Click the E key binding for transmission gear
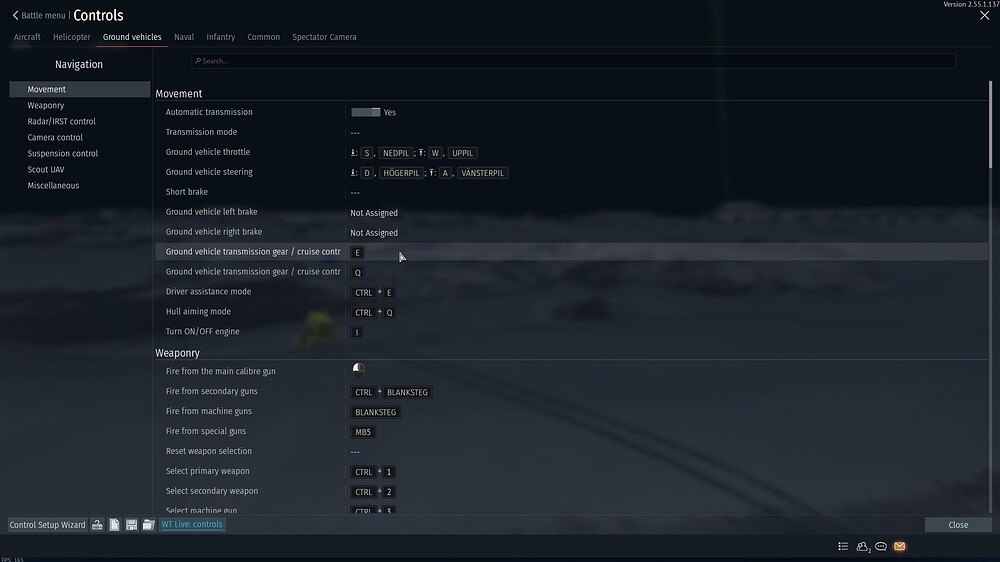 pyautogui.click(x=357, y=253)
